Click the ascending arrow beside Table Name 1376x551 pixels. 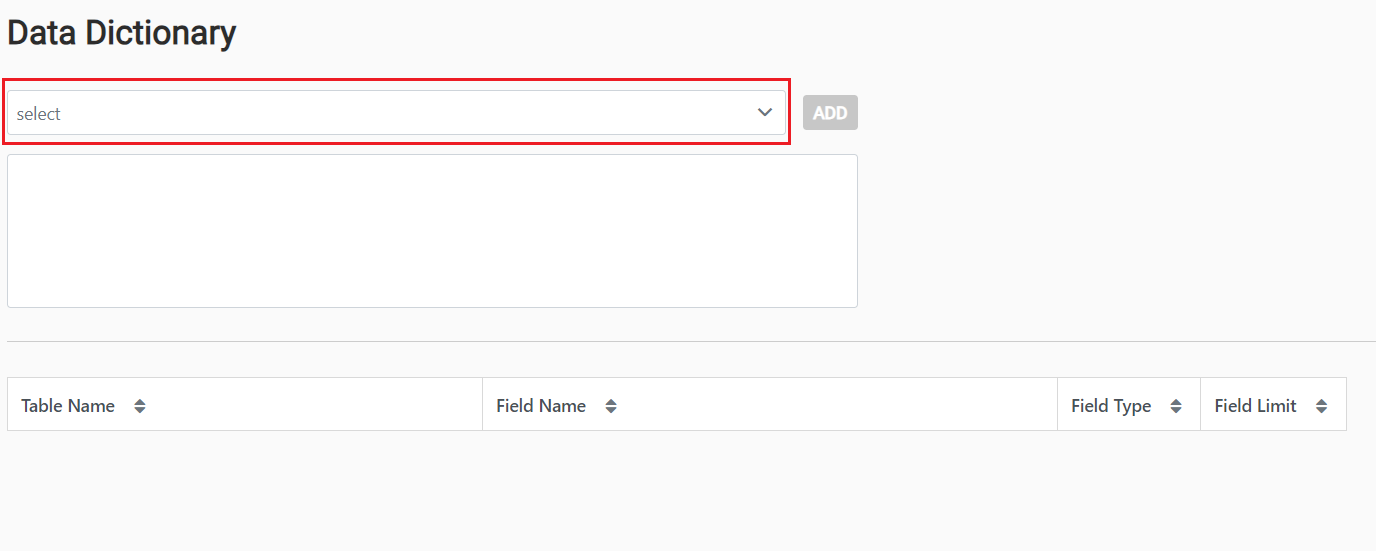point(140,402)
